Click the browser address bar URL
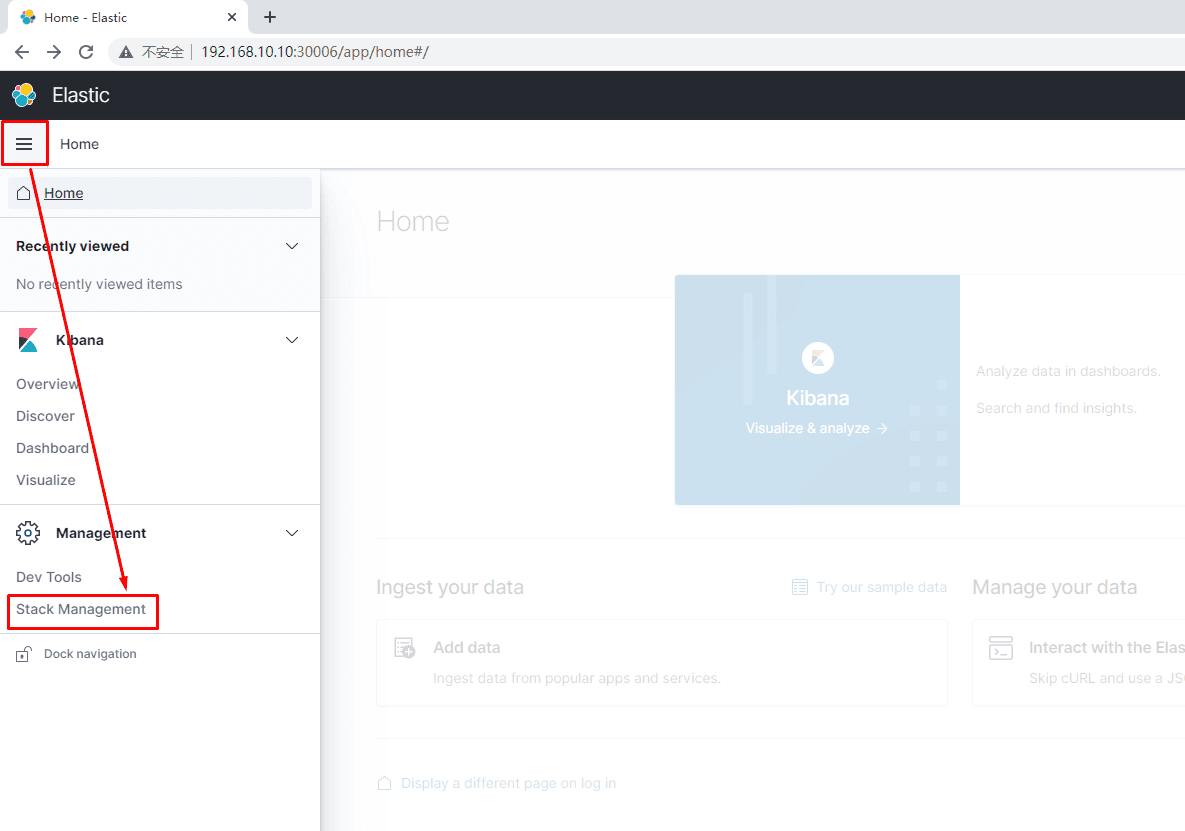The image size is (1185, 831). tap(314, 52)
